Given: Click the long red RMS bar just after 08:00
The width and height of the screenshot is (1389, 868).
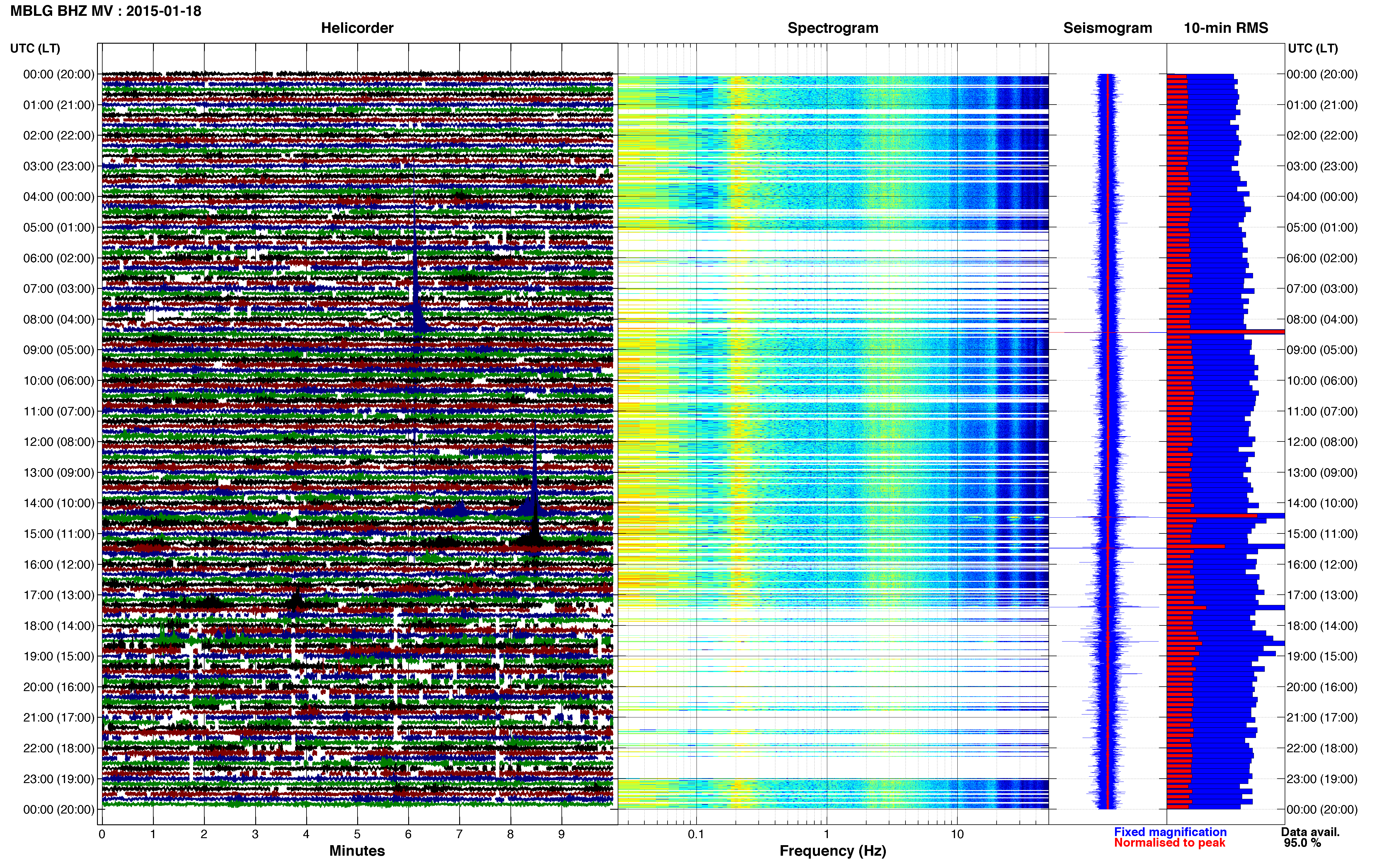Looking at the screenshot, I should point(1225,332).
